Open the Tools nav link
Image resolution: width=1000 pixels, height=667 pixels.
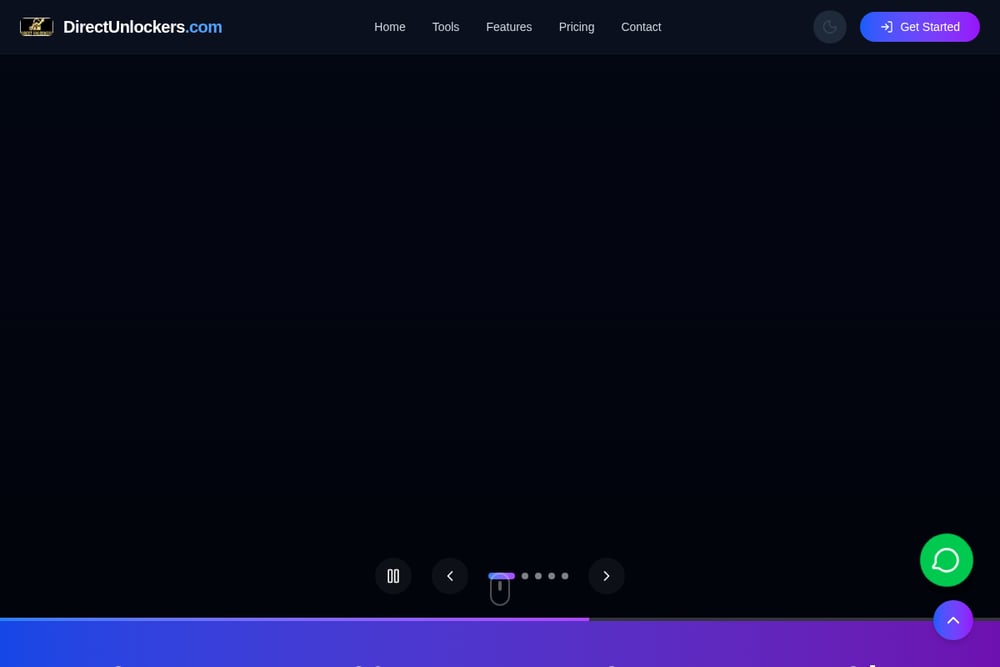click(x=446, y=27)
